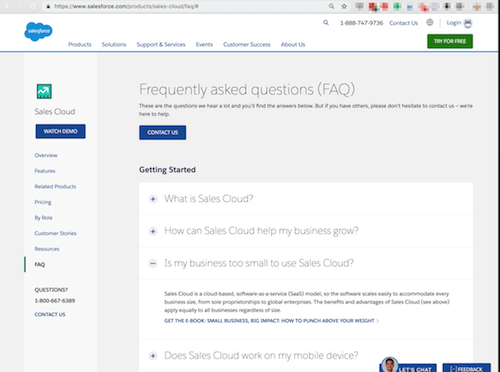Open the Support & Services menu
Viewport: 500px width, 372px height.
[161, 44]
